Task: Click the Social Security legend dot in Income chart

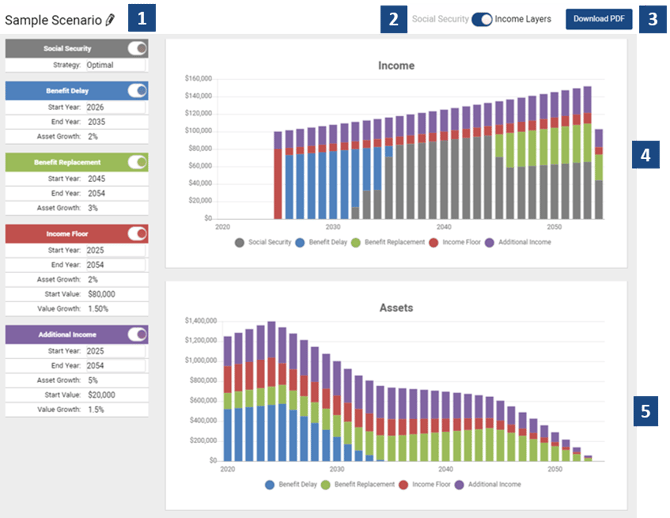Action: (x=240, y=242)
